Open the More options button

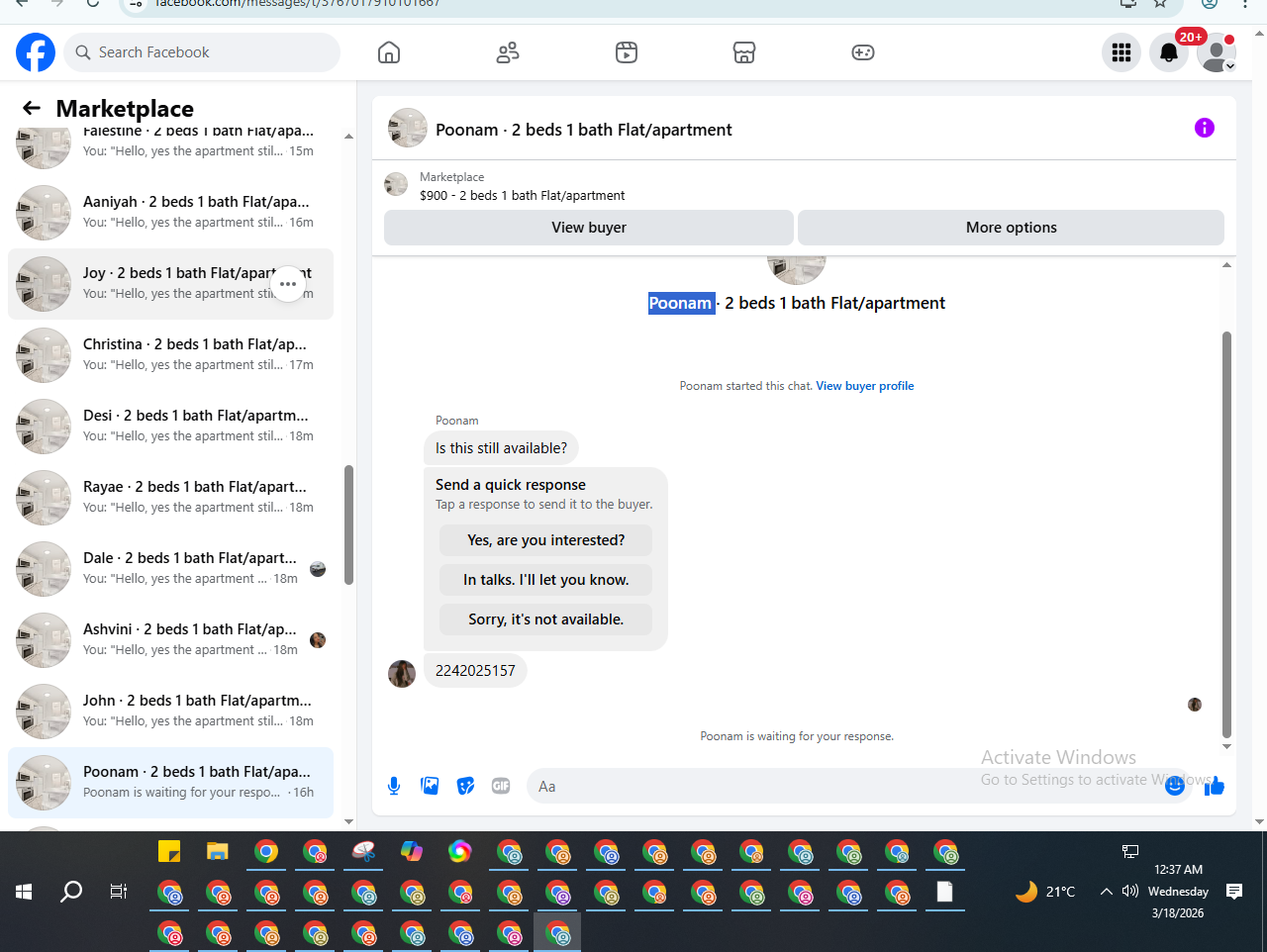click(x=1011, y=228)
